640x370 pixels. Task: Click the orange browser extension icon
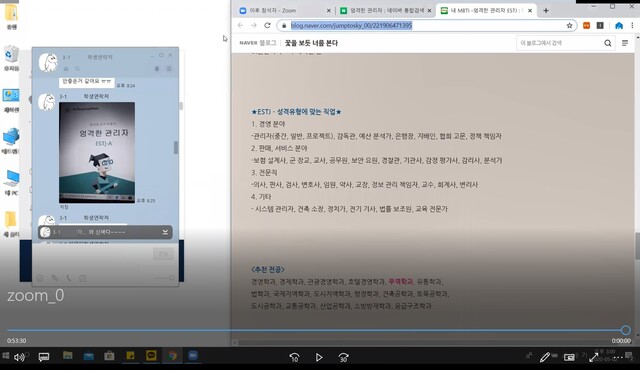(x=587, y=25)
